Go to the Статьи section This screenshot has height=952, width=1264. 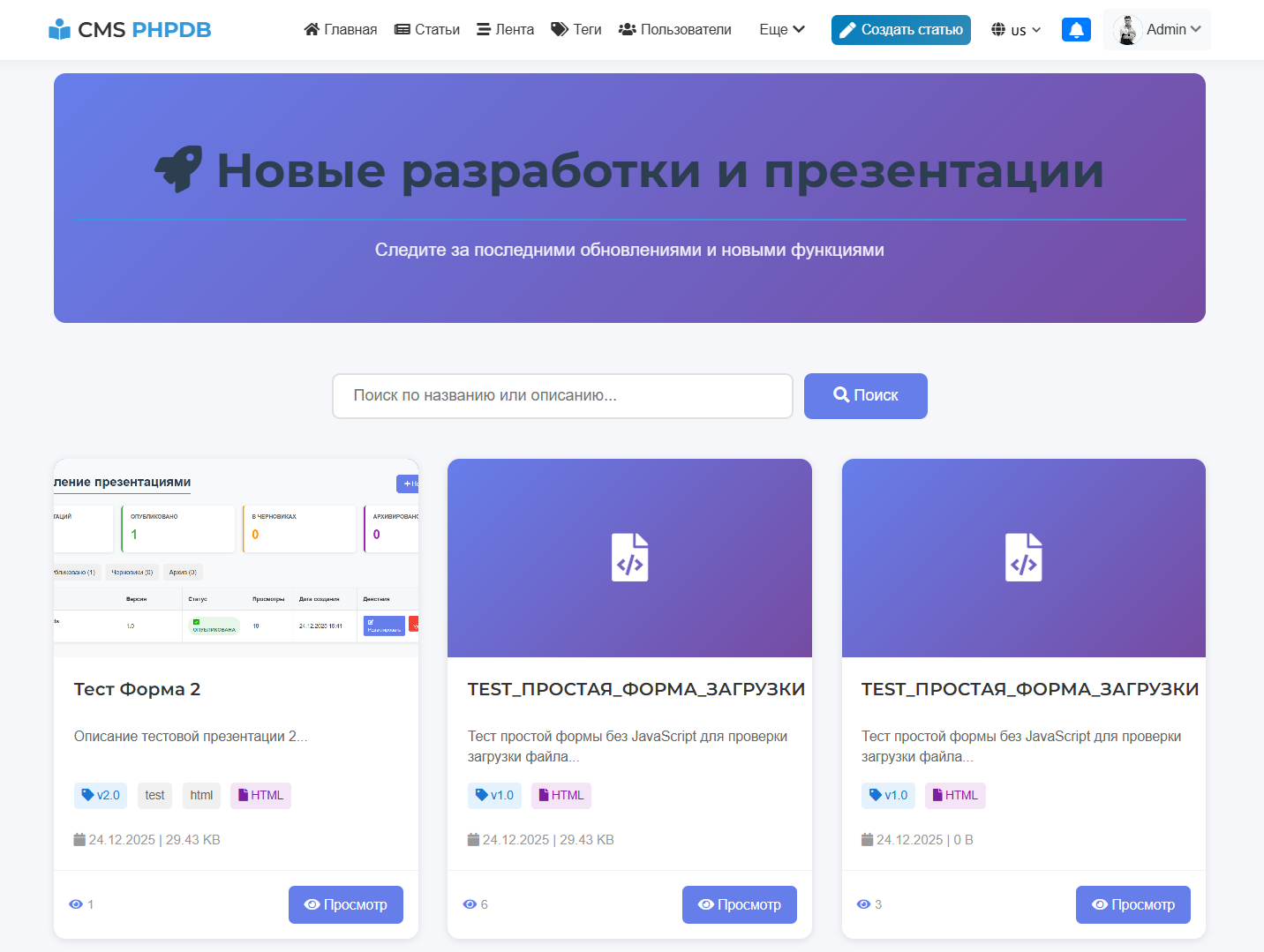[426, 29]
